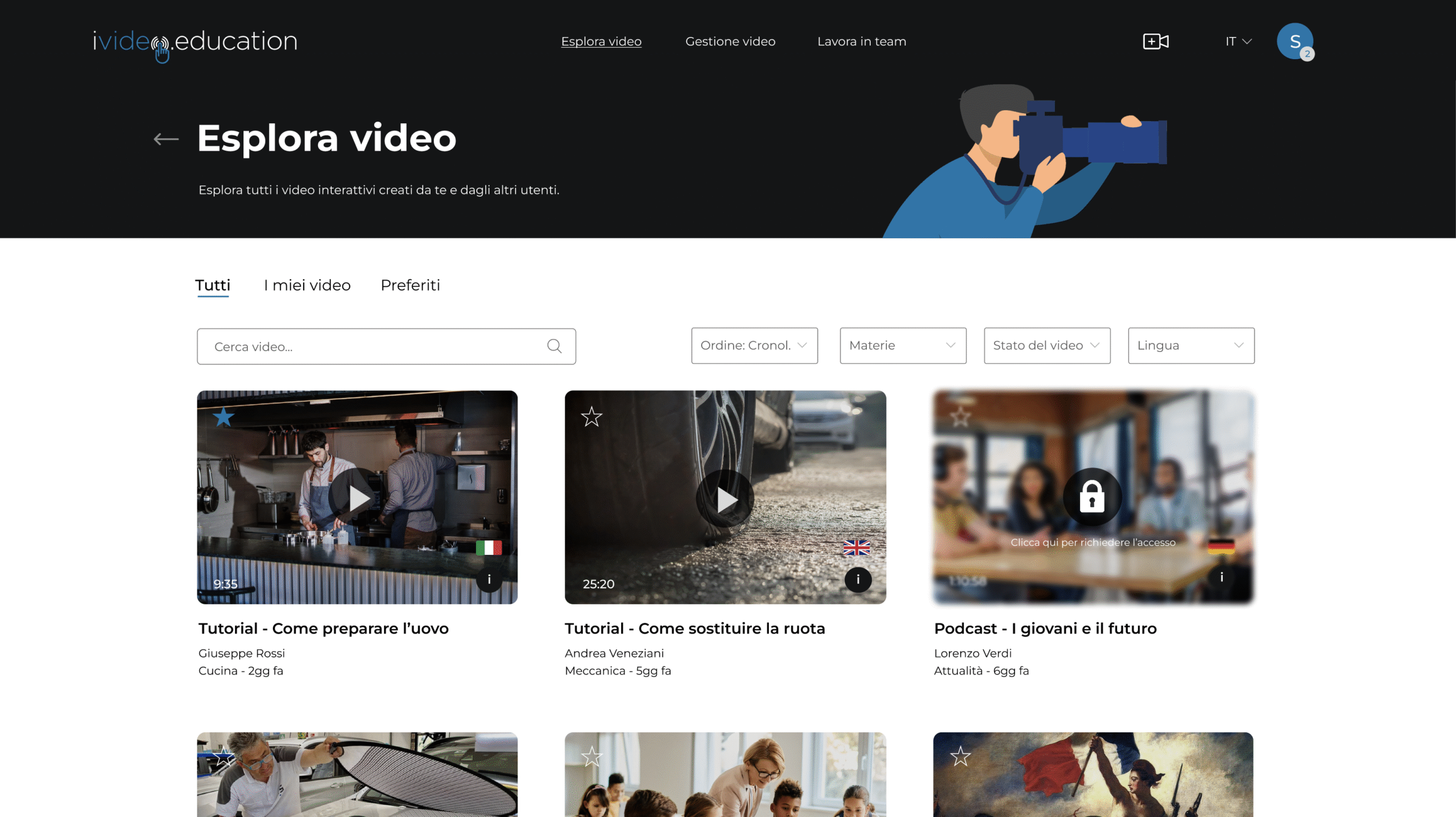The image size is (1456, 817).
Task: Click the search magnifier icon
Action: [x=554, y=346]
